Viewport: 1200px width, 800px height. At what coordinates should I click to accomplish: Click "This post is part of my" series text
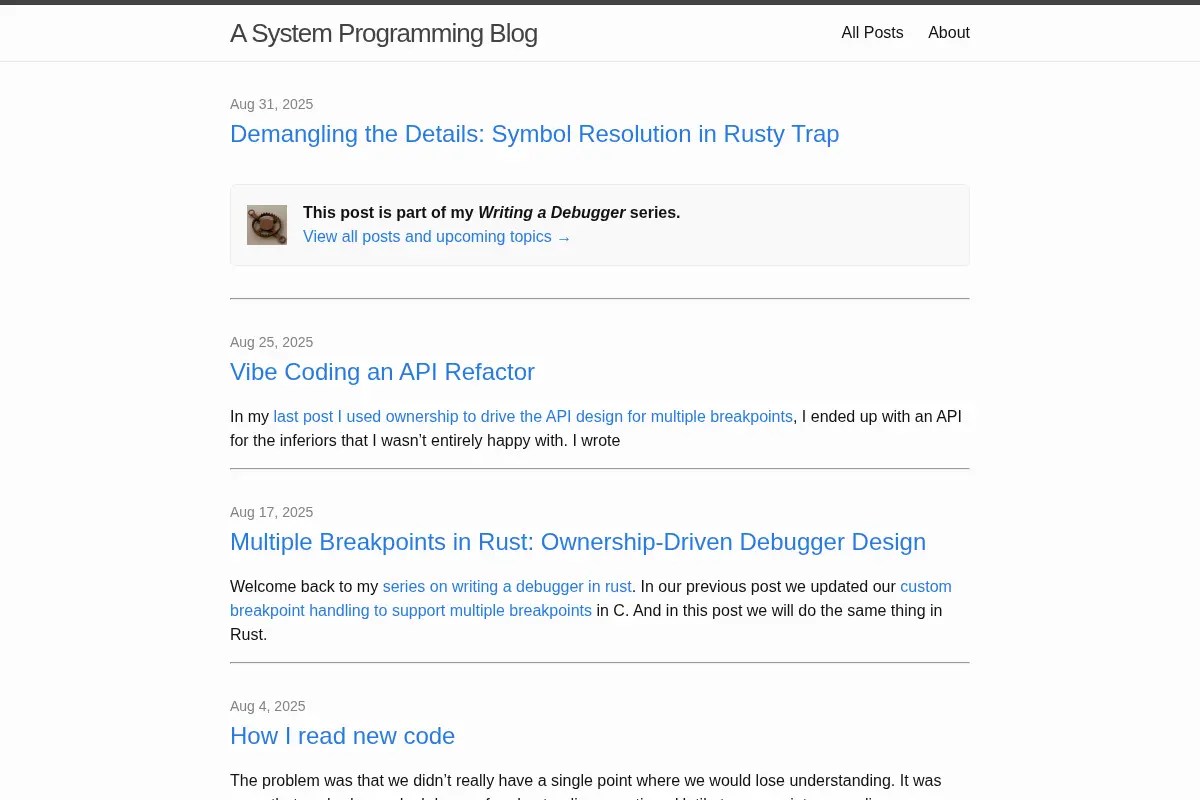pos(491,212)
